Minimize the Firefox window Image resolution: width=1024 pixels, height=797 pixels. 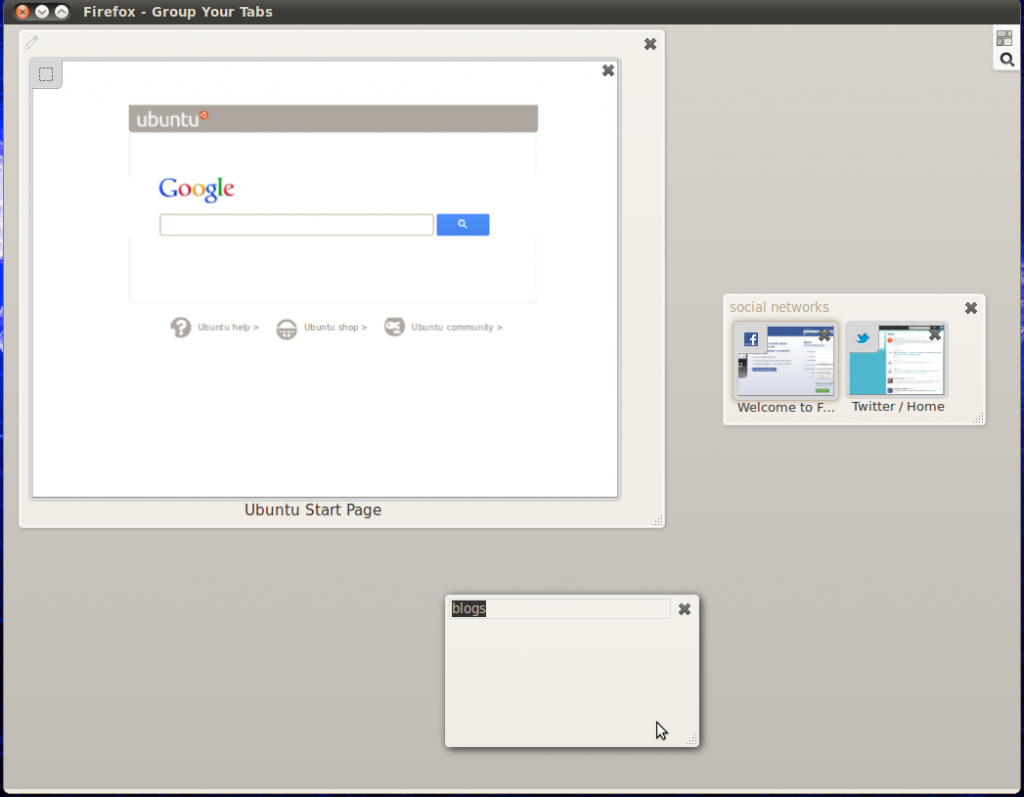tap(42, 12)
